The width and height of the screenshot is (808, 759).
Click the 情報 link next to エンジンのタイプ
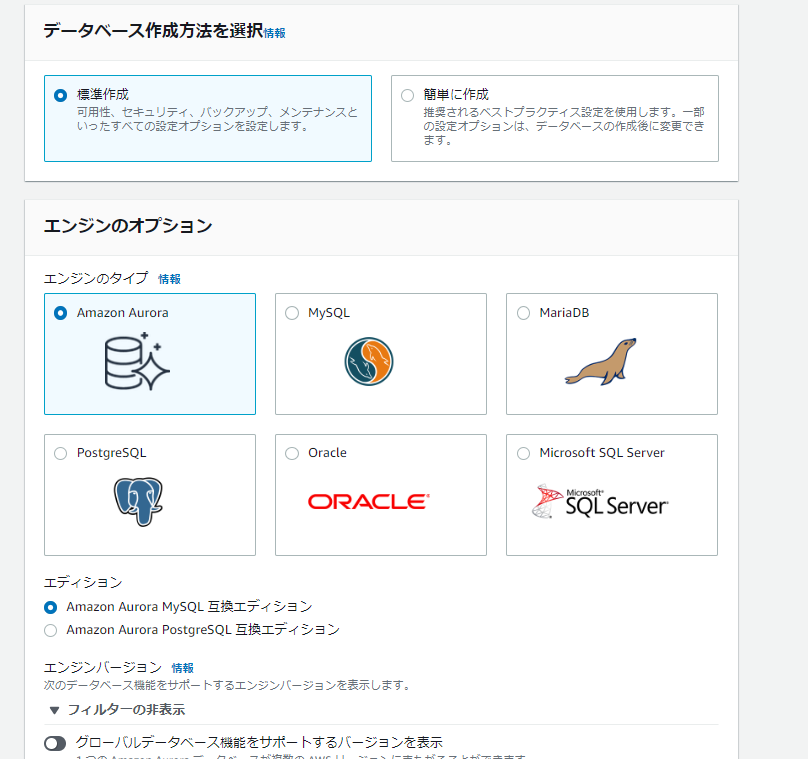[169, 278]
